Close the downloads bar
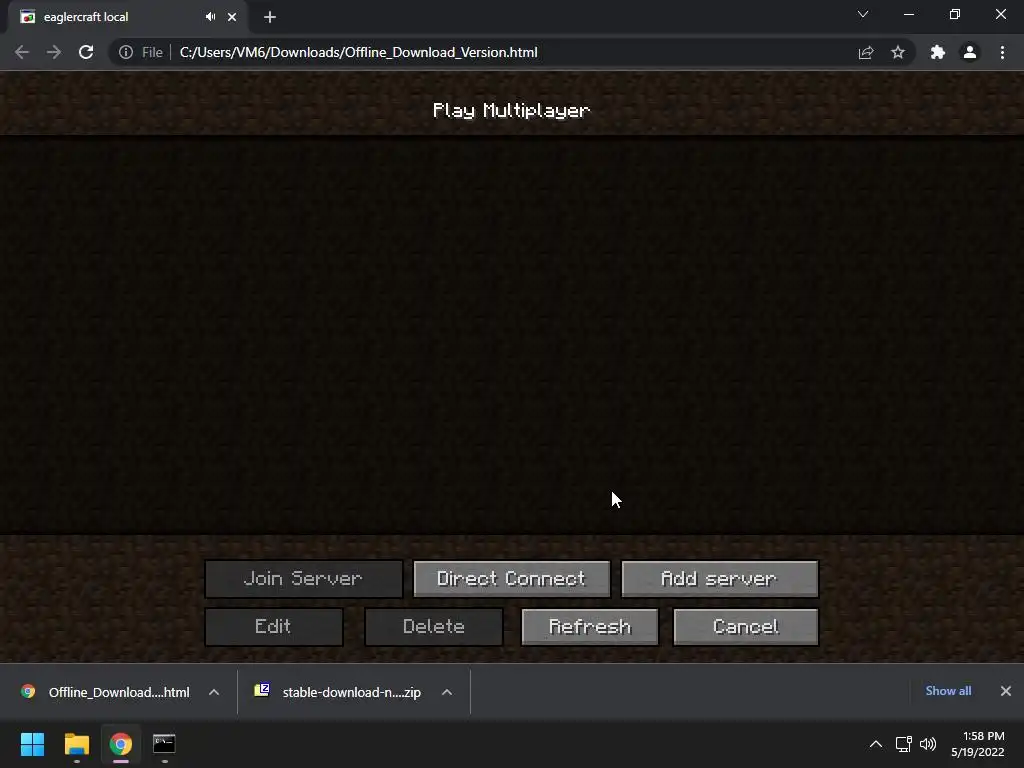 [1006, 691]
